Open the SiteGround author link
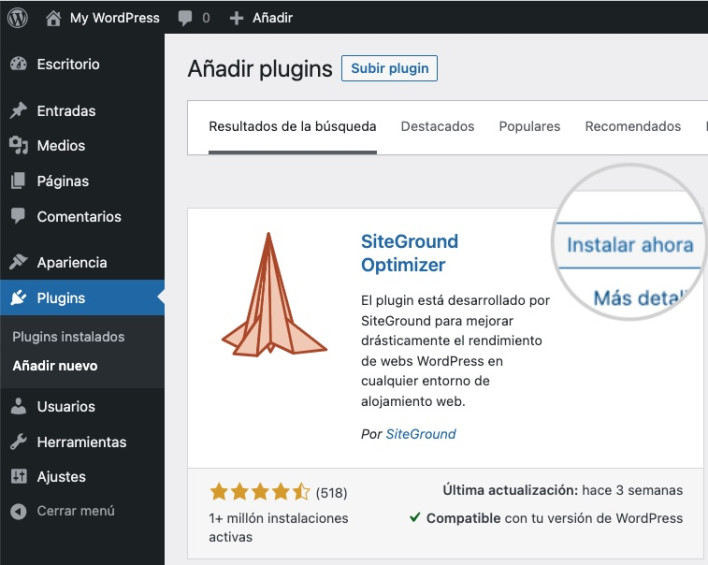This screenshot has height=565, width=708. pos(421,434)
